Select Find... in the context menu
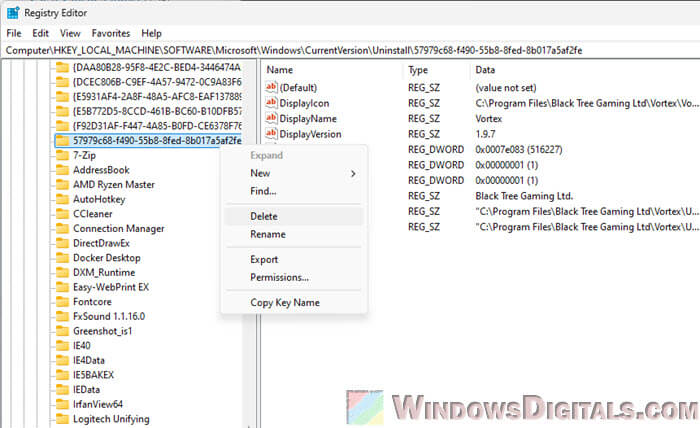The image size is (700, 428). point(295,191)
